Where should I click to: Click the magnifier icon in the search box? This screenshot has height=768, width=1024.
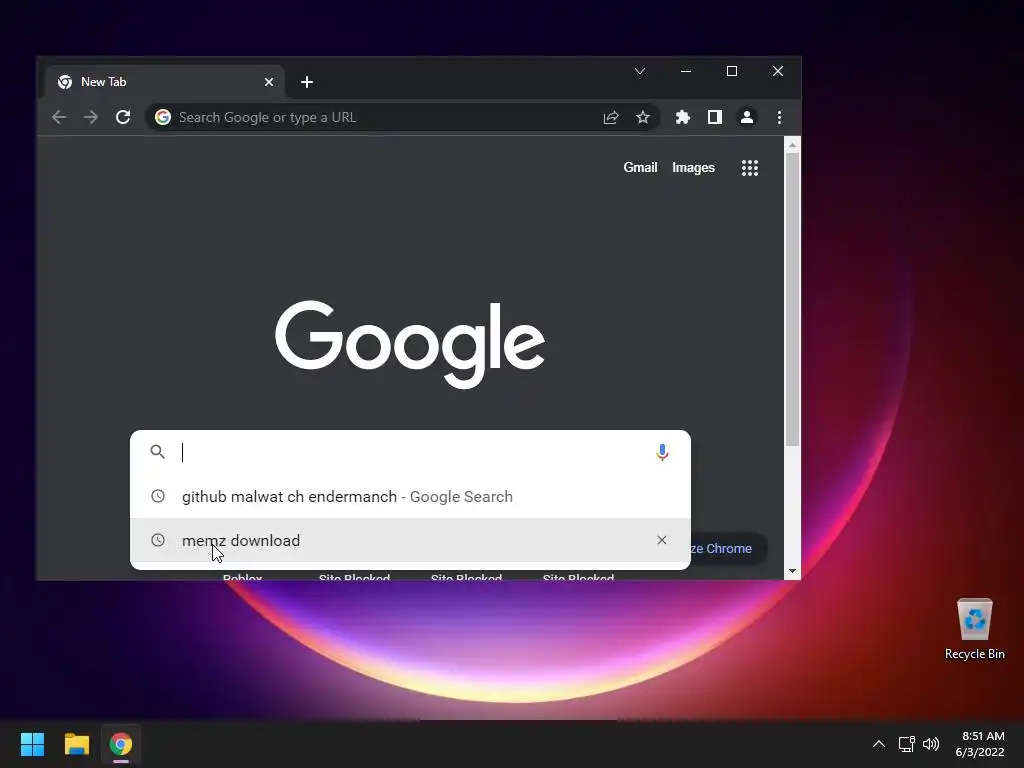157,451
